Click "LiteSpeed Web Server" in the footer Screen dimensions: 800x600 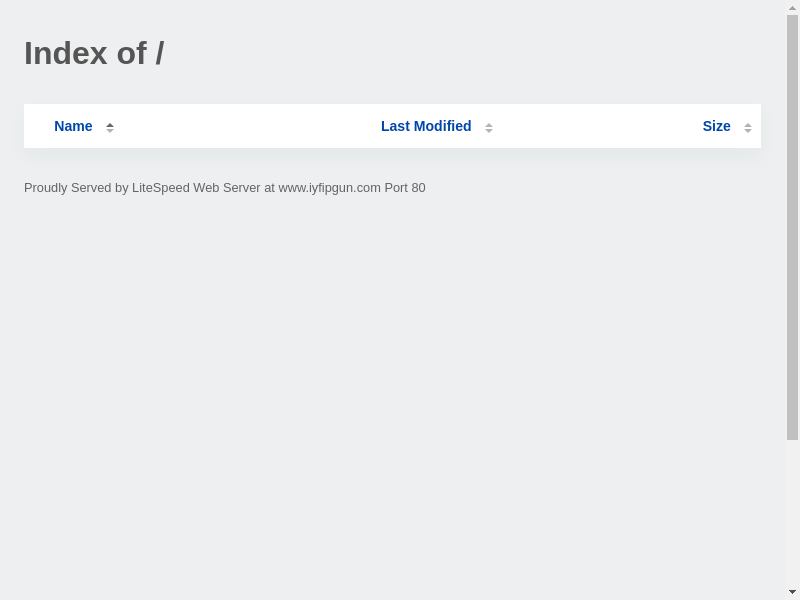[x=196, y=188]
